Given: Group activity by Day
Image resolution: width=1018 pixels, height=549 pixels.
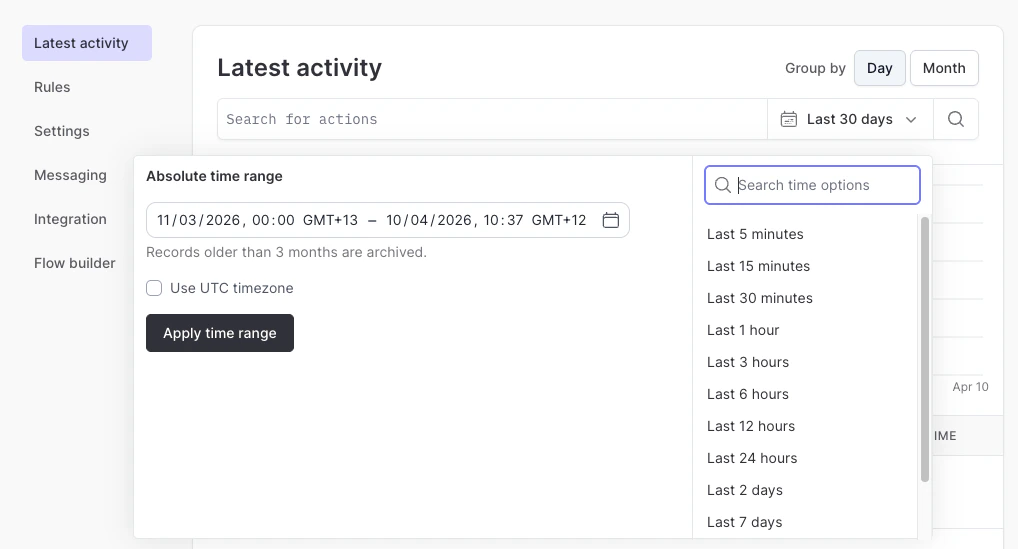Looking at the screenshot, I should [x=880, y=68].
